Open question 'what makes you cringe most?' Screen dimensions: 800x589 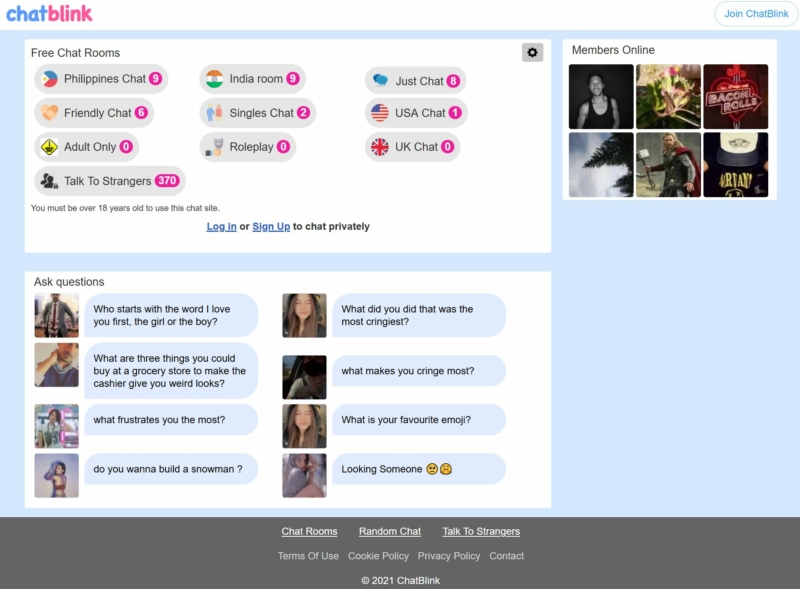click(419, 371)
